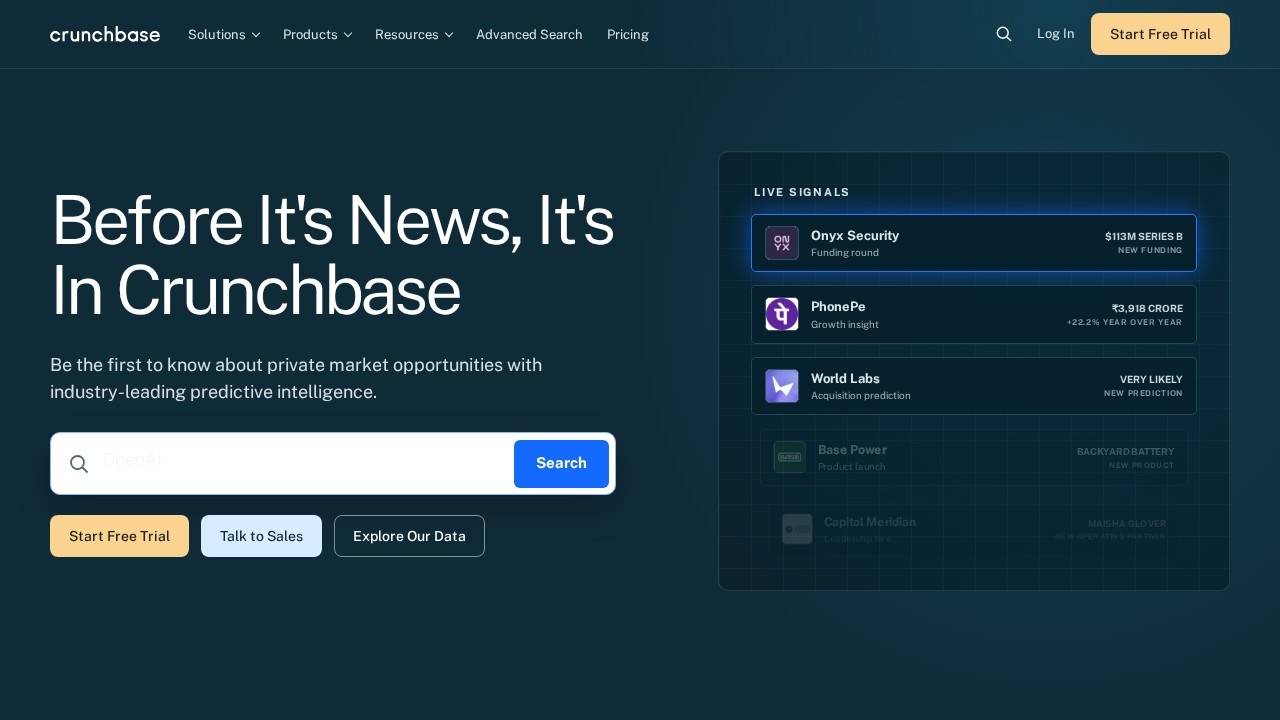Click the "VERY LIKELY" prediction text

(x=1151, y=380)
